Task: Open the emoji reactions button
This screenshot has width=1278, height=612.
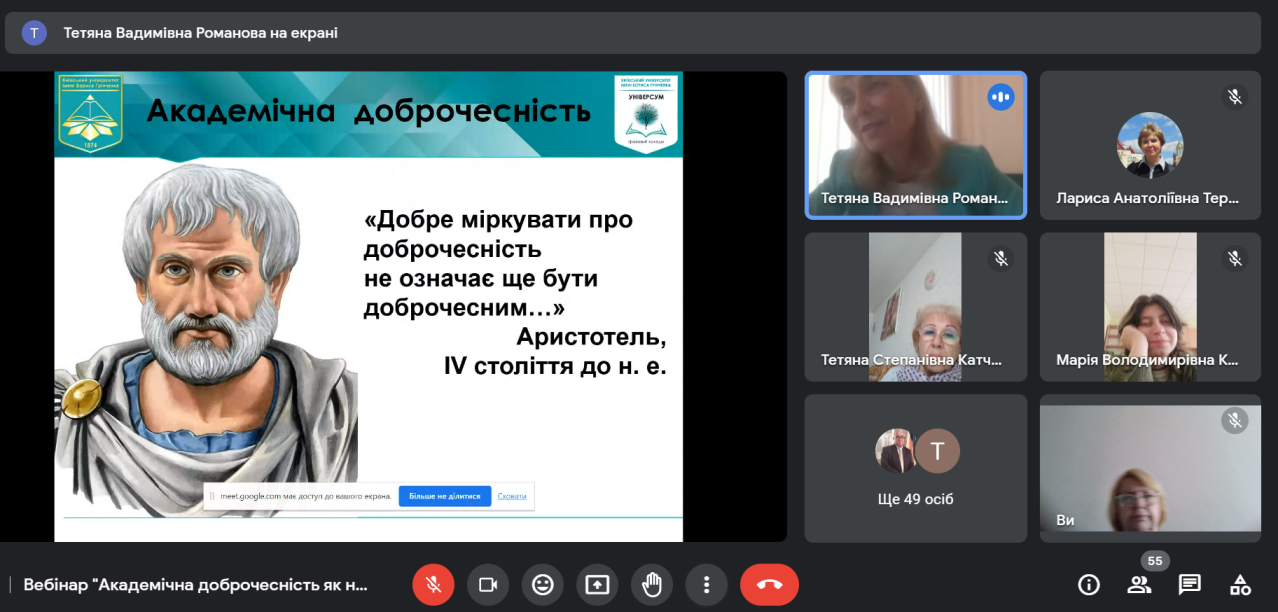Action: click(543, 585)
